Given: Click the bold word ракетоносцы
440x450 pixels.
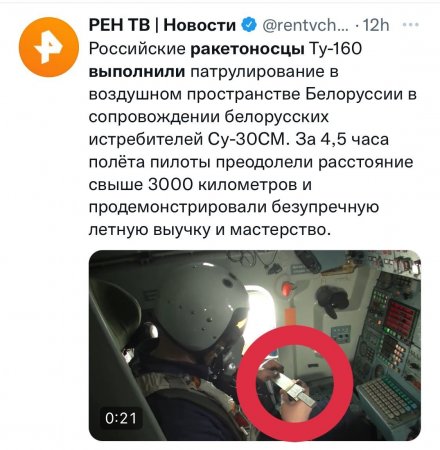Looking at the screenshot, I should (247, 49).
